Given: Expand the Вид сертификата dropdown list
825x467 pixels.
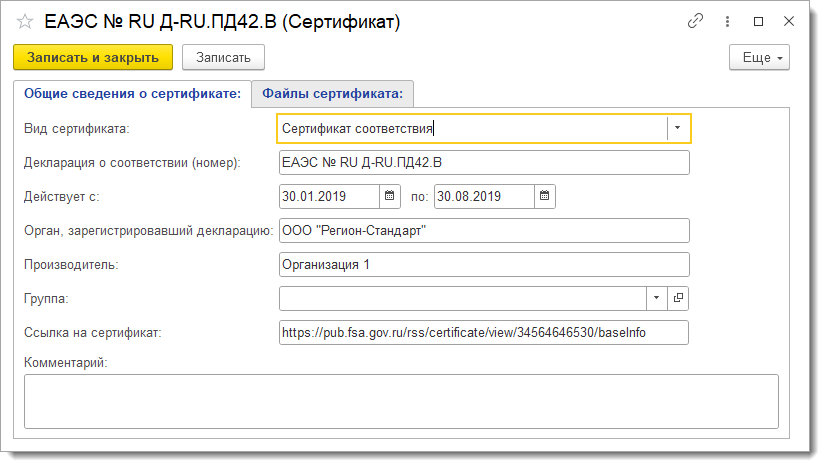Looking at the screenshot, I should pos(678,128).
